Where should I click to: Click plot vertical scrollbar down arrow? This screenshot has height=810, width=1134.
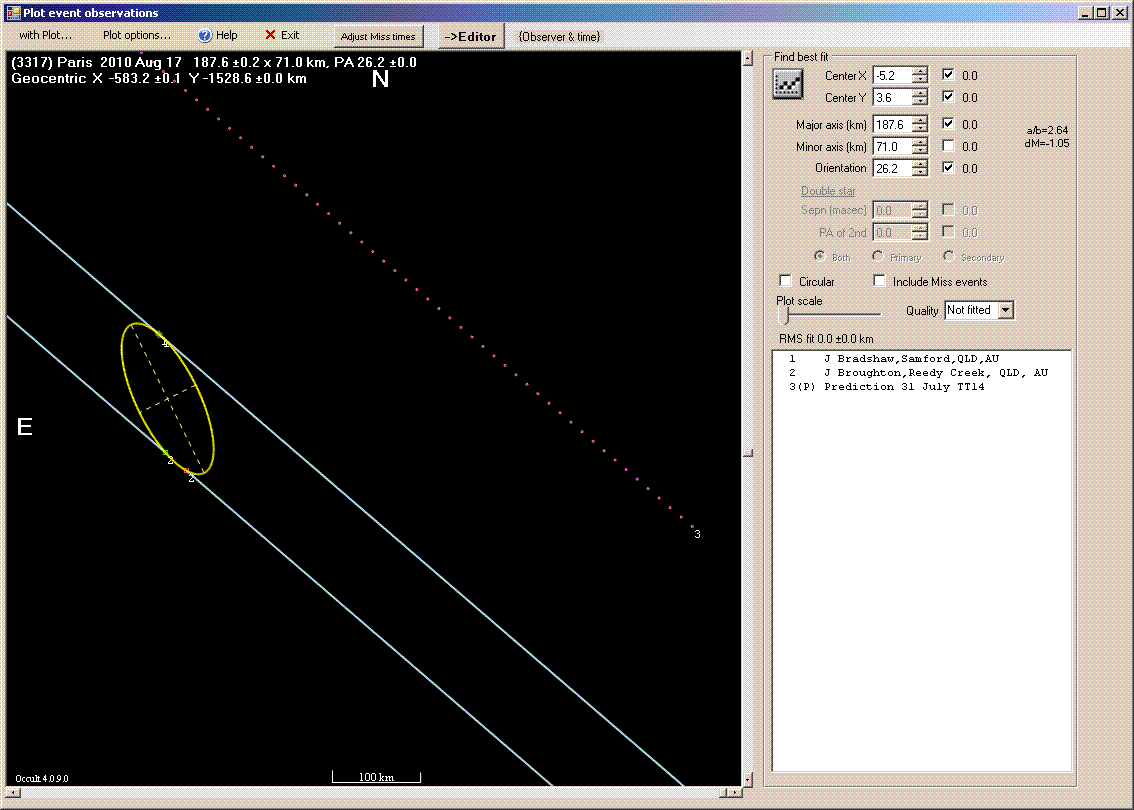748,780
